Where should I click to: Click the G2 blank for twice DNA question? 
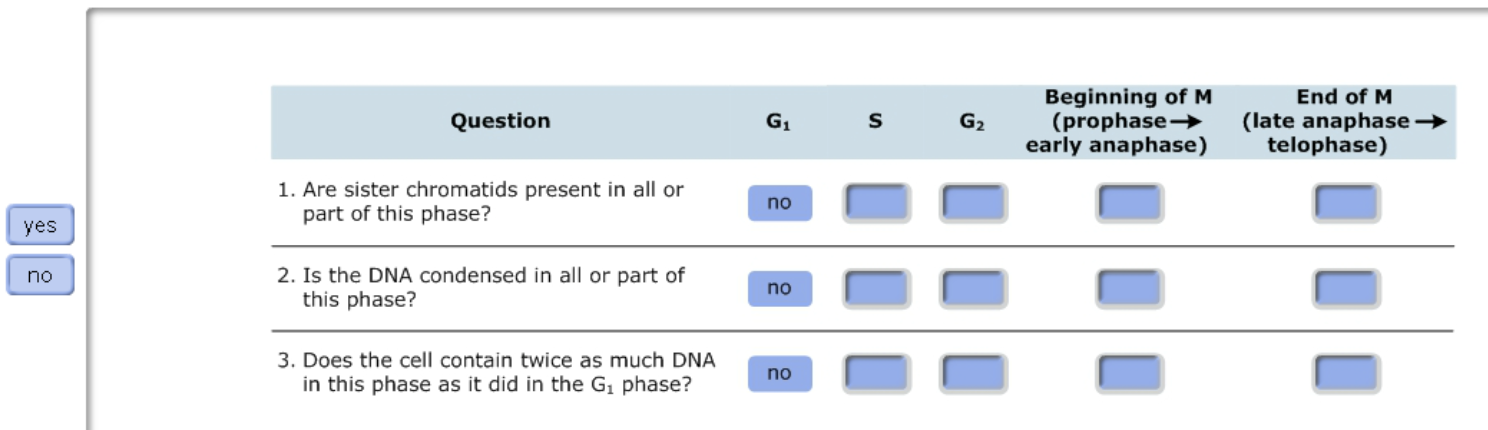tap(973, 373)
